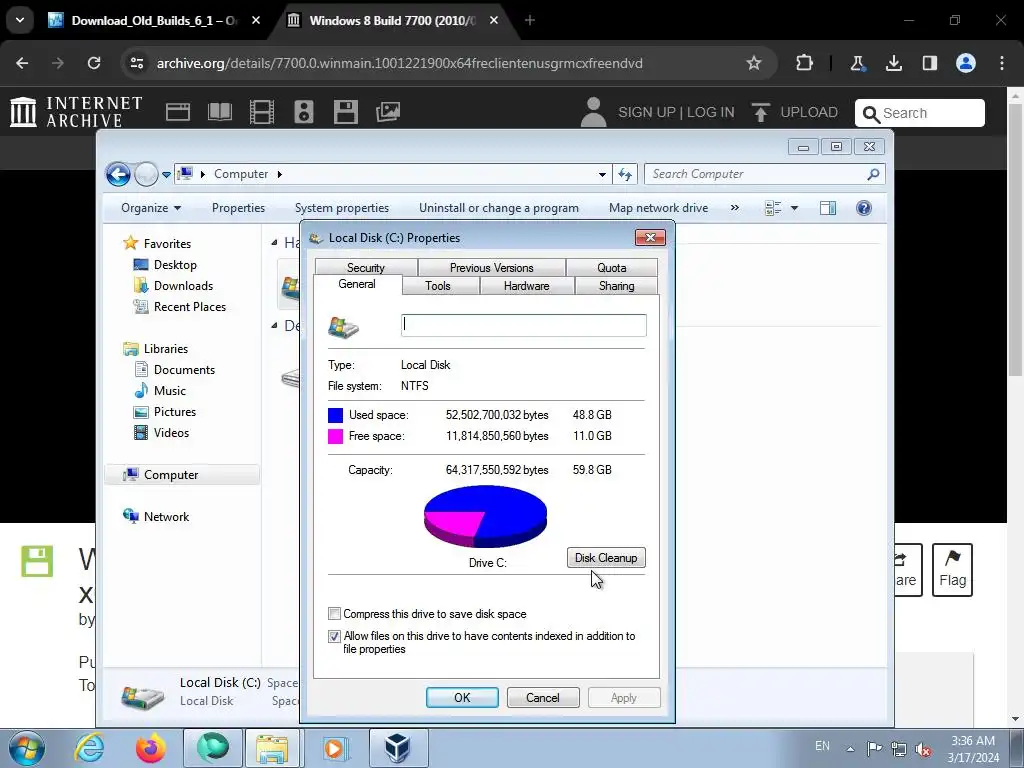Collapse the Devices group triangle
This screenshot has width=1024, height=768.
click(x=274, y=325)
